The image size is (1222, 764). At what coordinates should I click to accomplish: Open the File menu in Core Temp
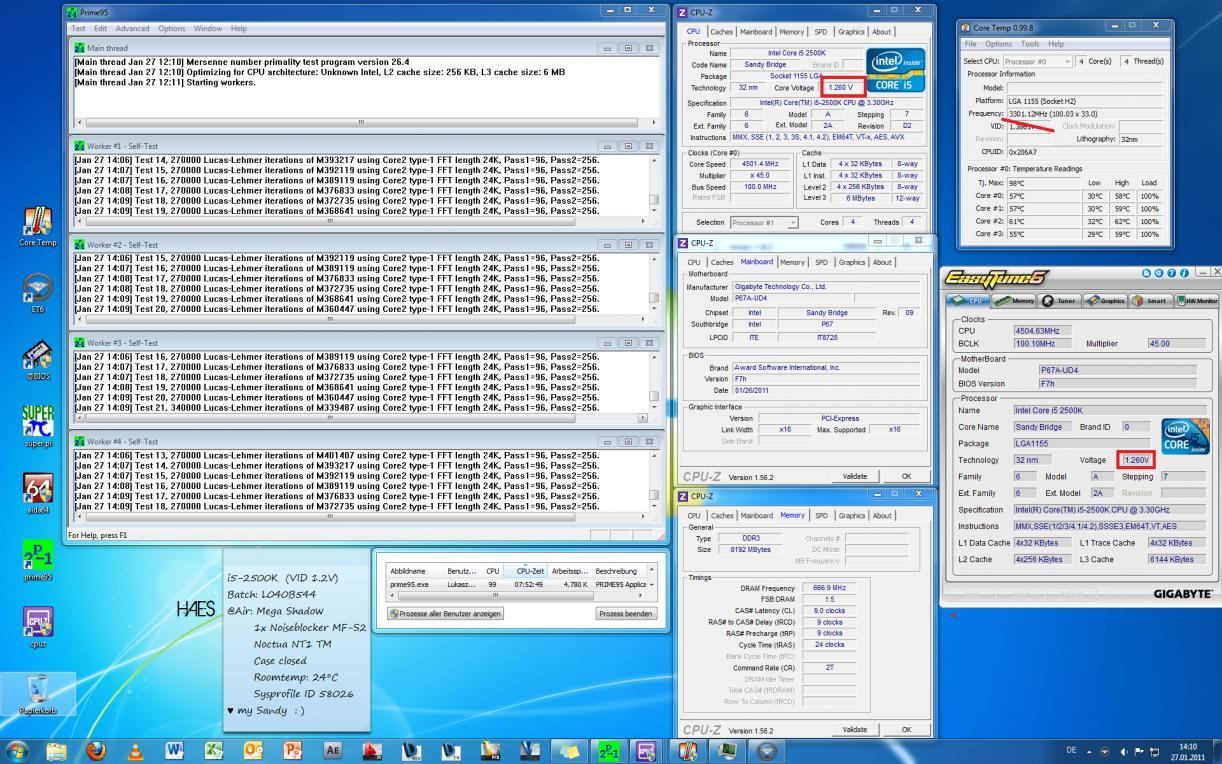pos(972,45)
